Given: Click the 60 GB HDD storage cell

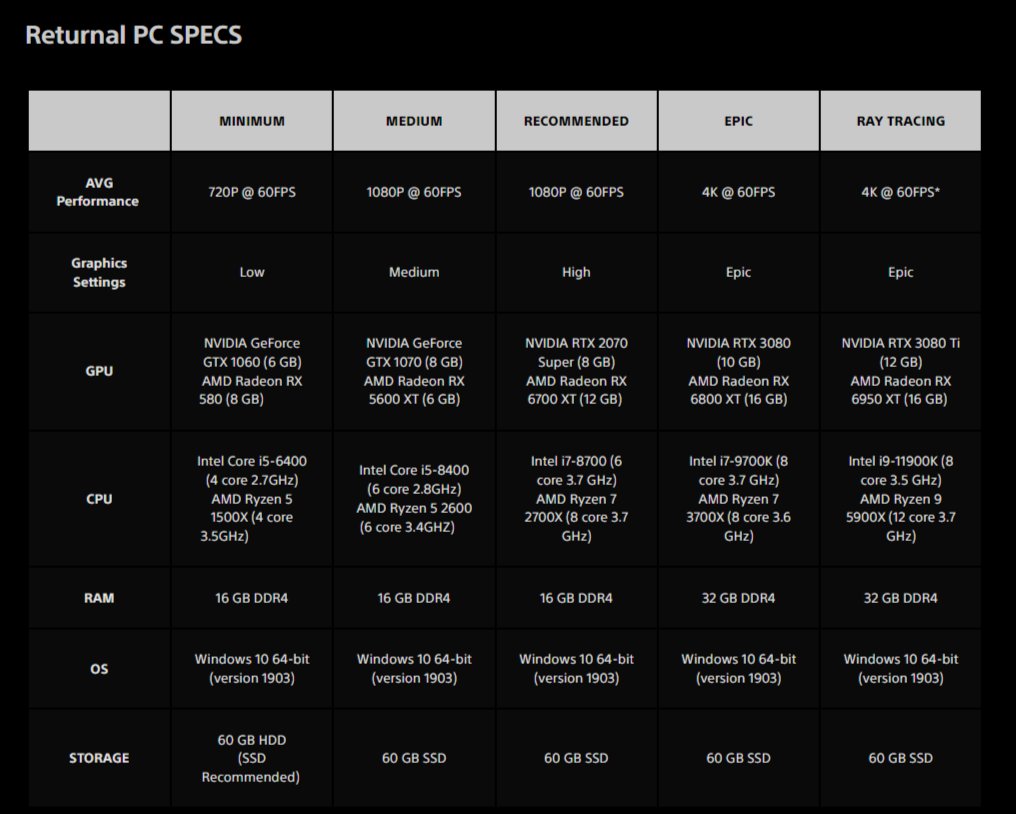Looking at the screenshot, I should pos(252,758).
